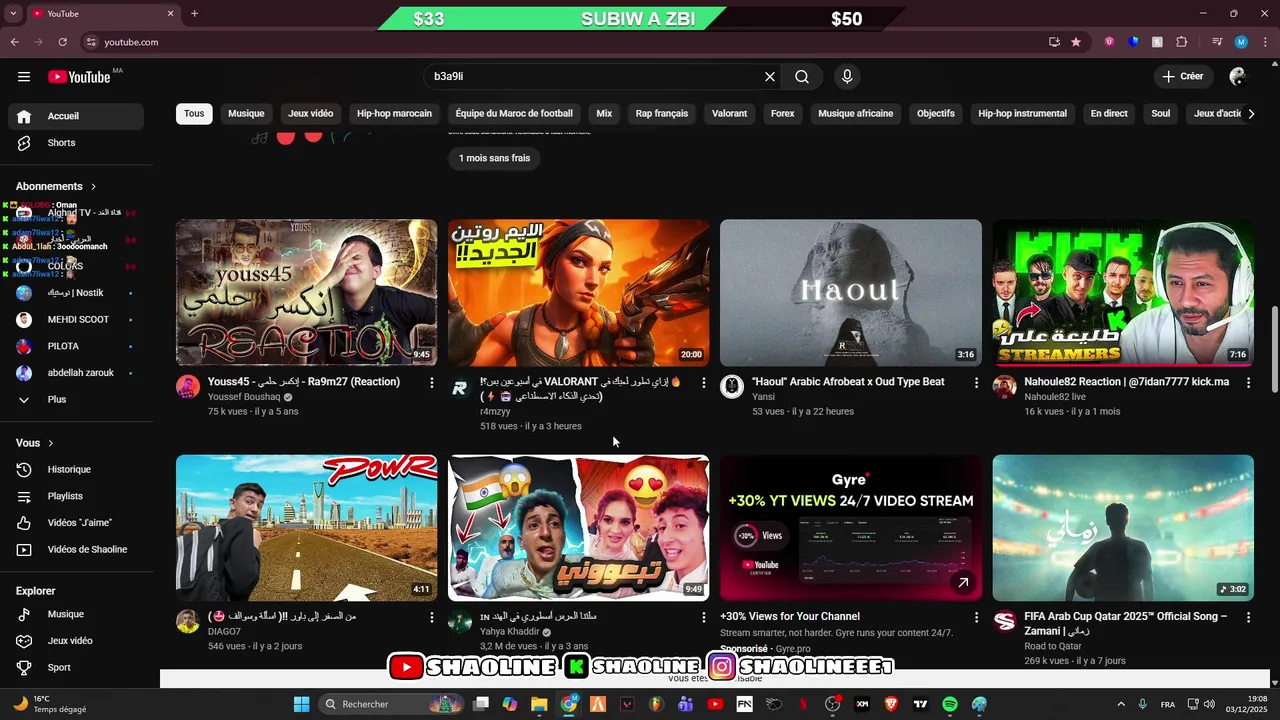Open options for FIFA Arab Cup song

1248,618
